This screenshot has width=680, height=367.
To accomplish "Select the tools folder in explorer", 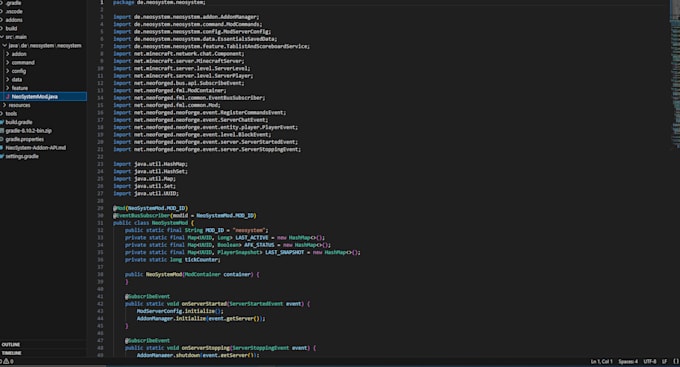I will pos(12,114).
